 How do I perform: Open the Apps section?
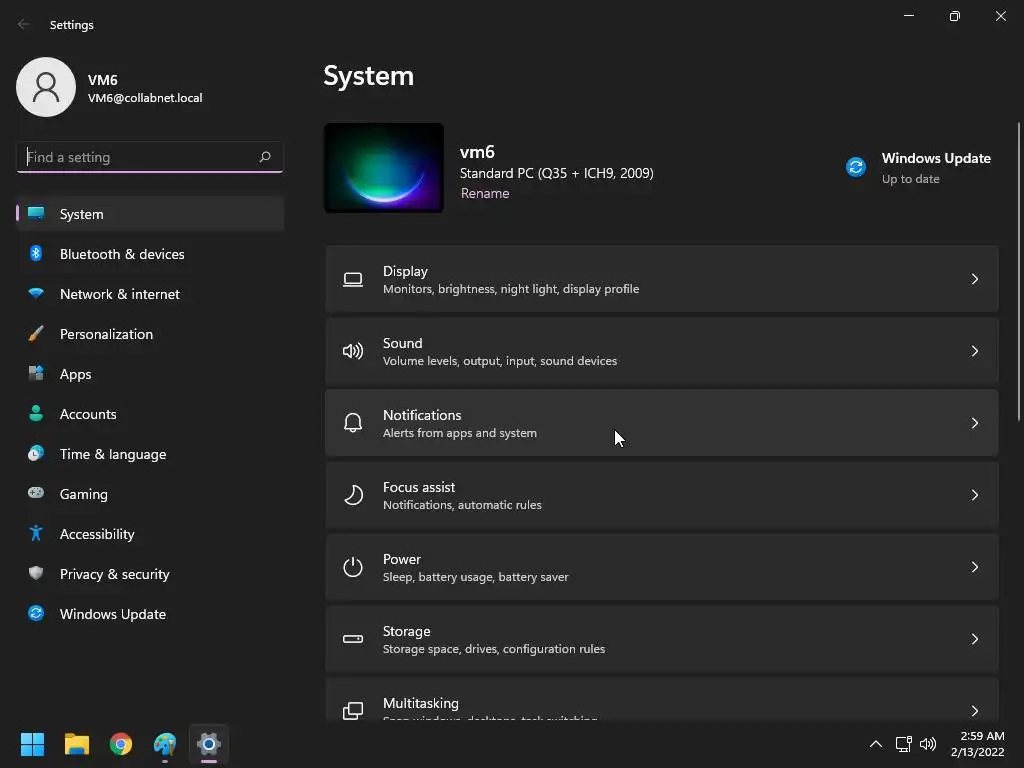click(150, 374)
